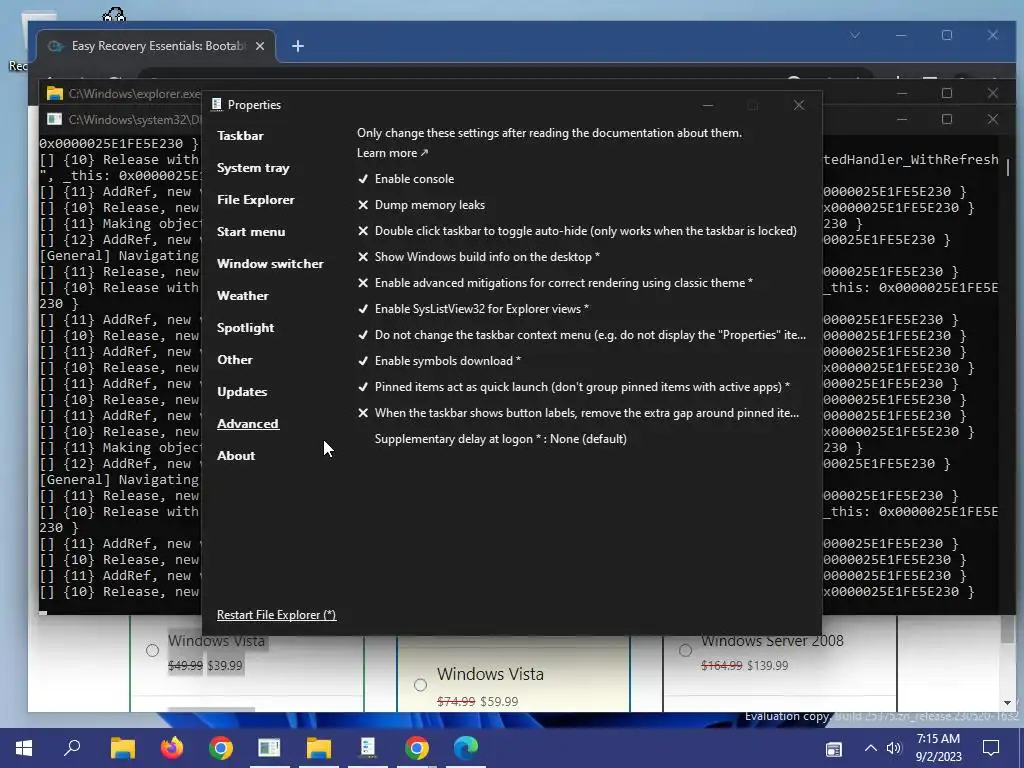Click Restart File Explorer link
Viewport: 1024px width, 768px height.
click(x=276, y=615)
